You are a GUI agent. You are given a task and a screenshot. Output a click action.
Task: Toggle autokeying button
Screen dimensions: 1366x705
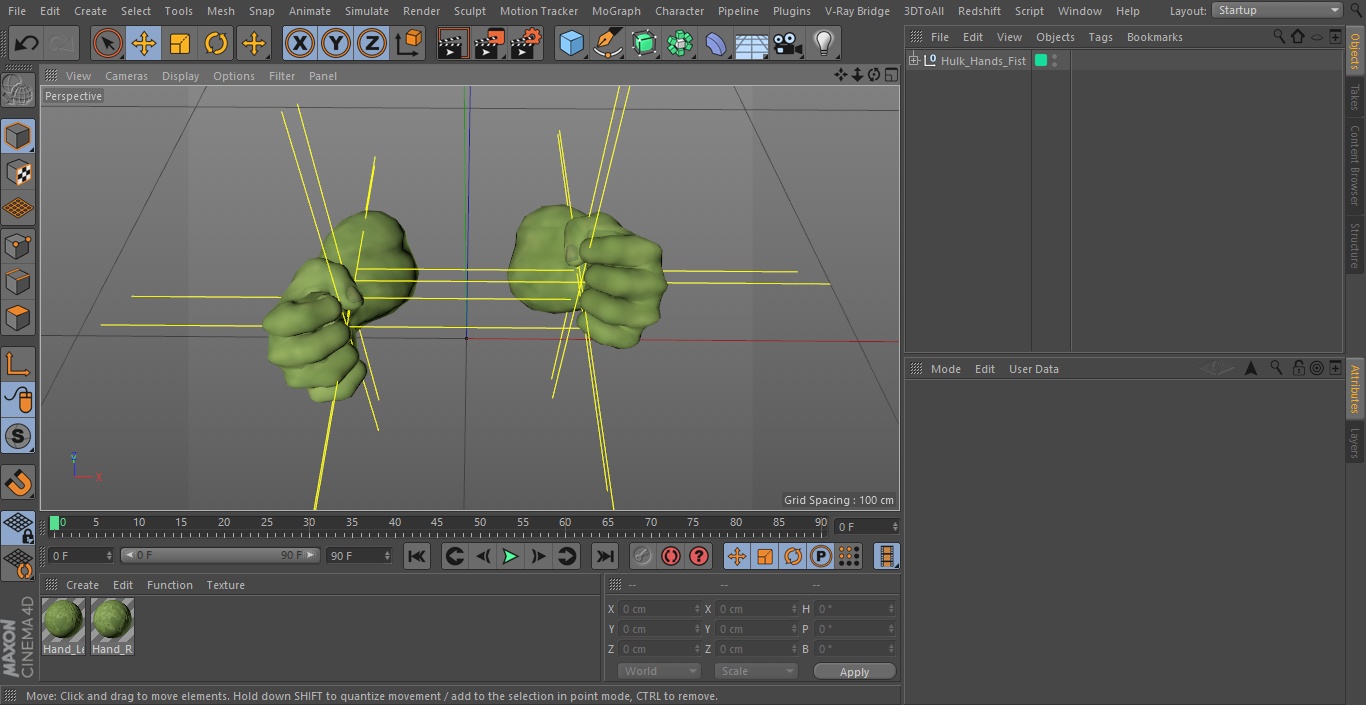[x=671, y=556]
